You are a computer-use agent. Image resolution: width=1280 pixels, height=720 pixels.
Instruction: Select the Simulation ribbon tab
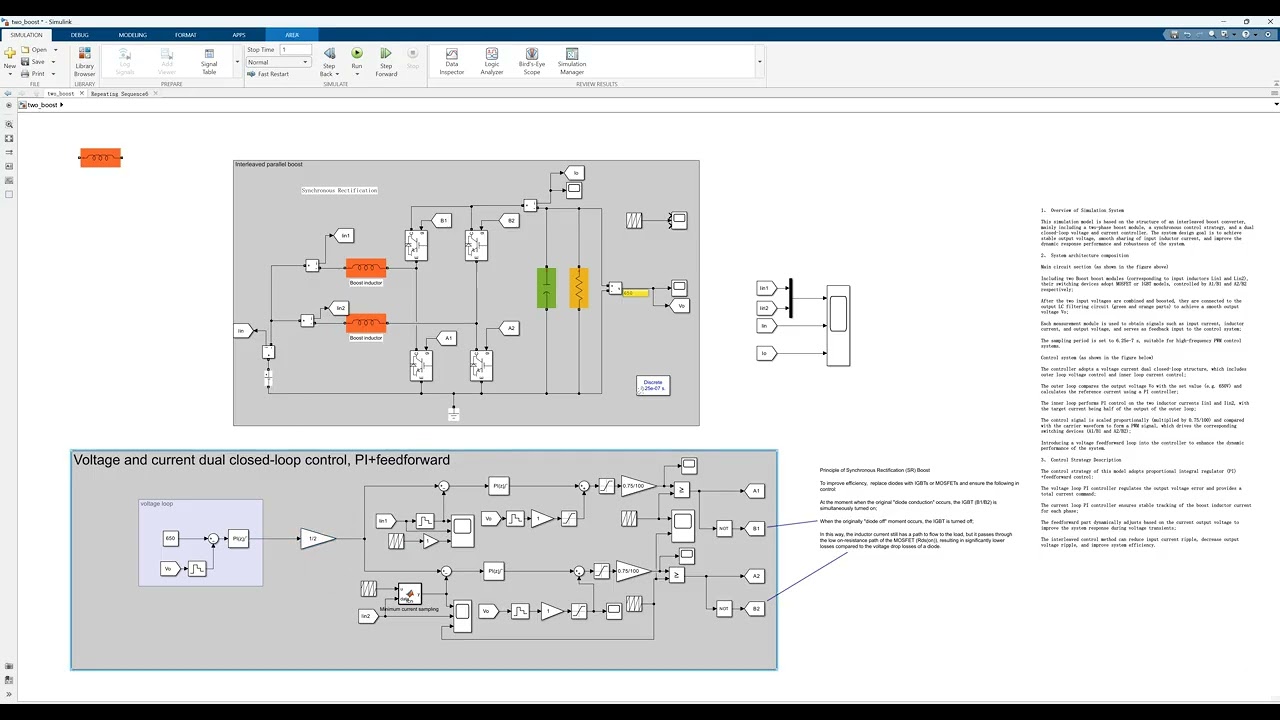[27, 35]
